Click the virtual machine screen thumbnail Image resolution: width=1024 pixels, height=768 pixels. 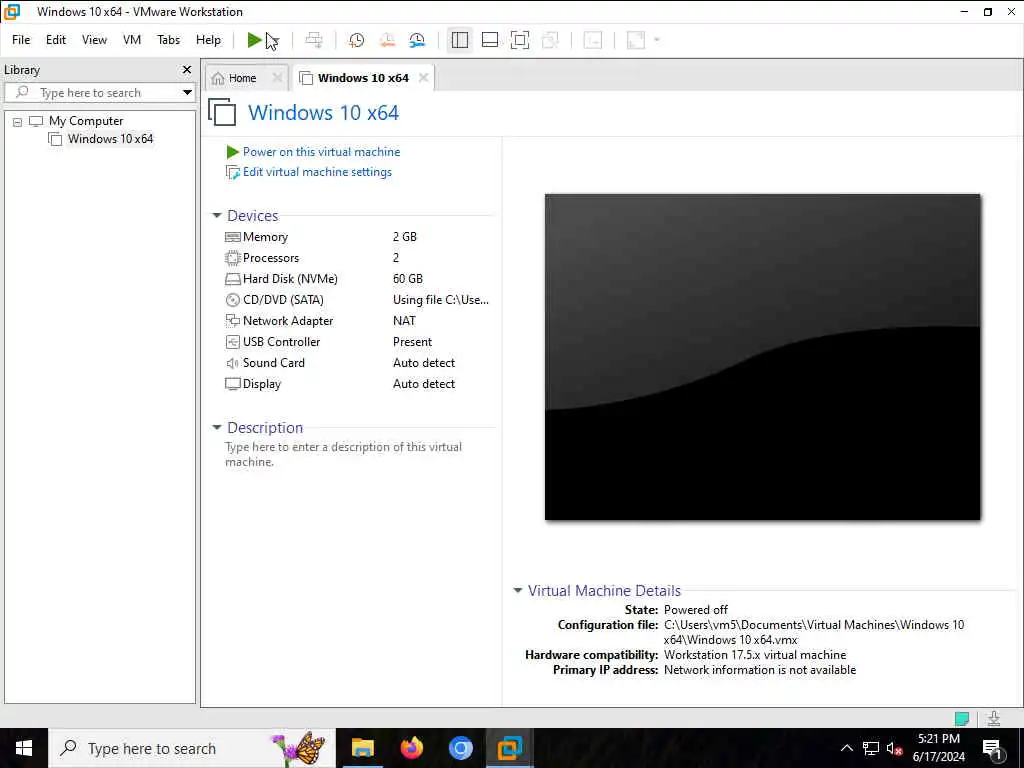tap(762, 357)
